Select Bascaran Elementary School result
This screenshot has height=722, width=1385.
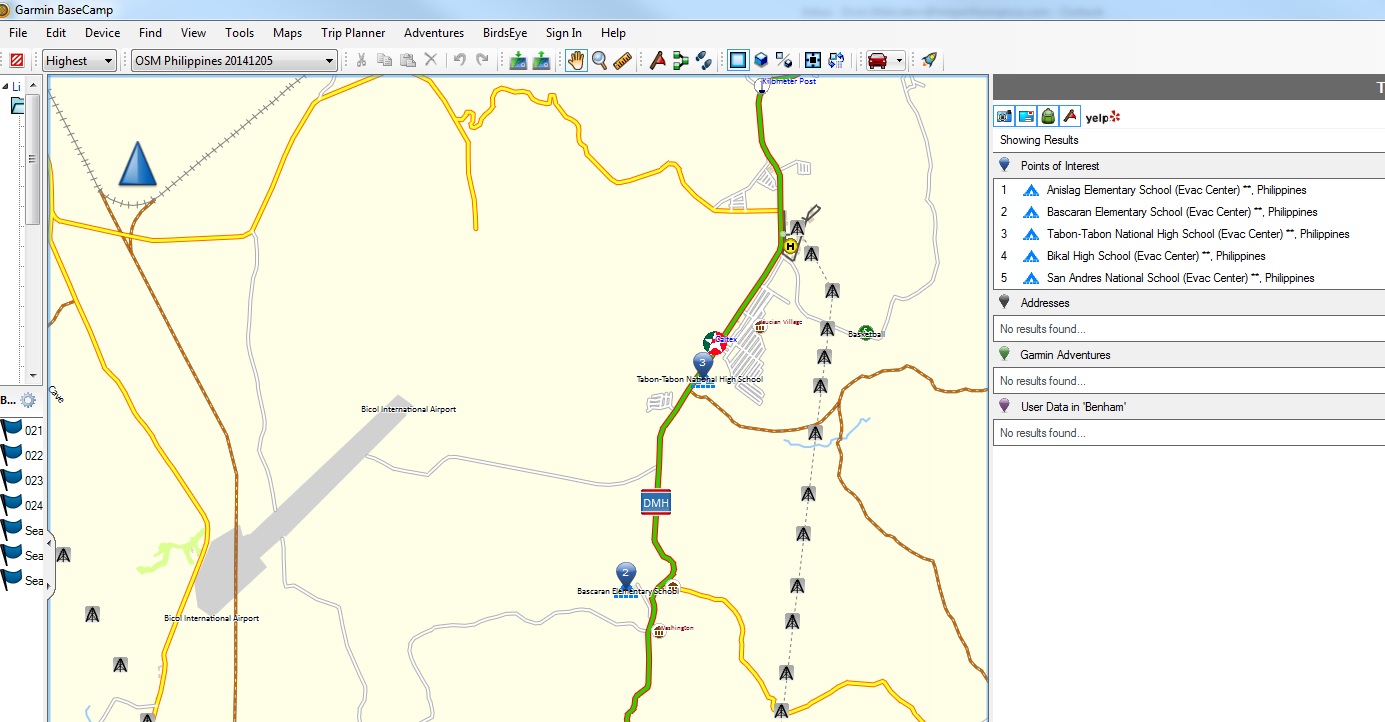click(1189, 212)
